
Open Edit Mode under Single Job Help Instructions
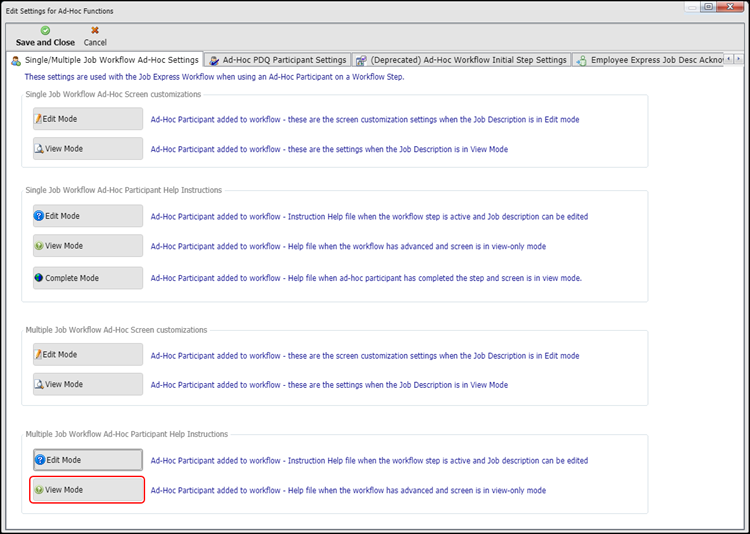point(88,216)
